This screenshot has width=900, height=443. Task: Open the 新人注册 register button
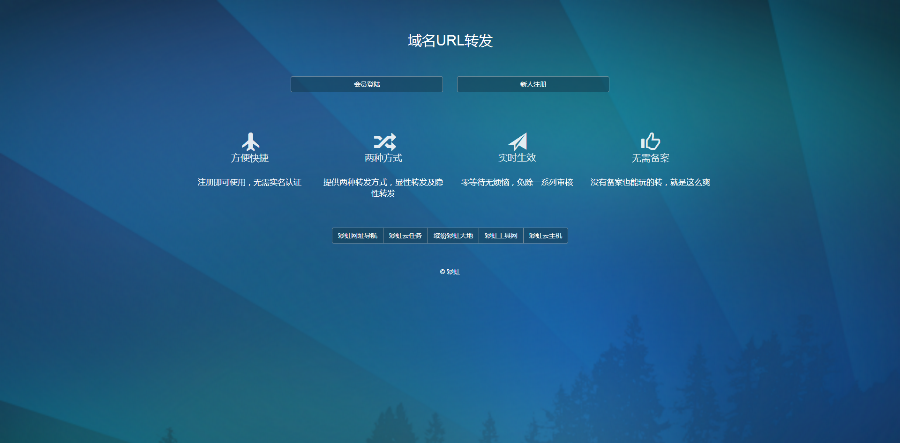533,84
